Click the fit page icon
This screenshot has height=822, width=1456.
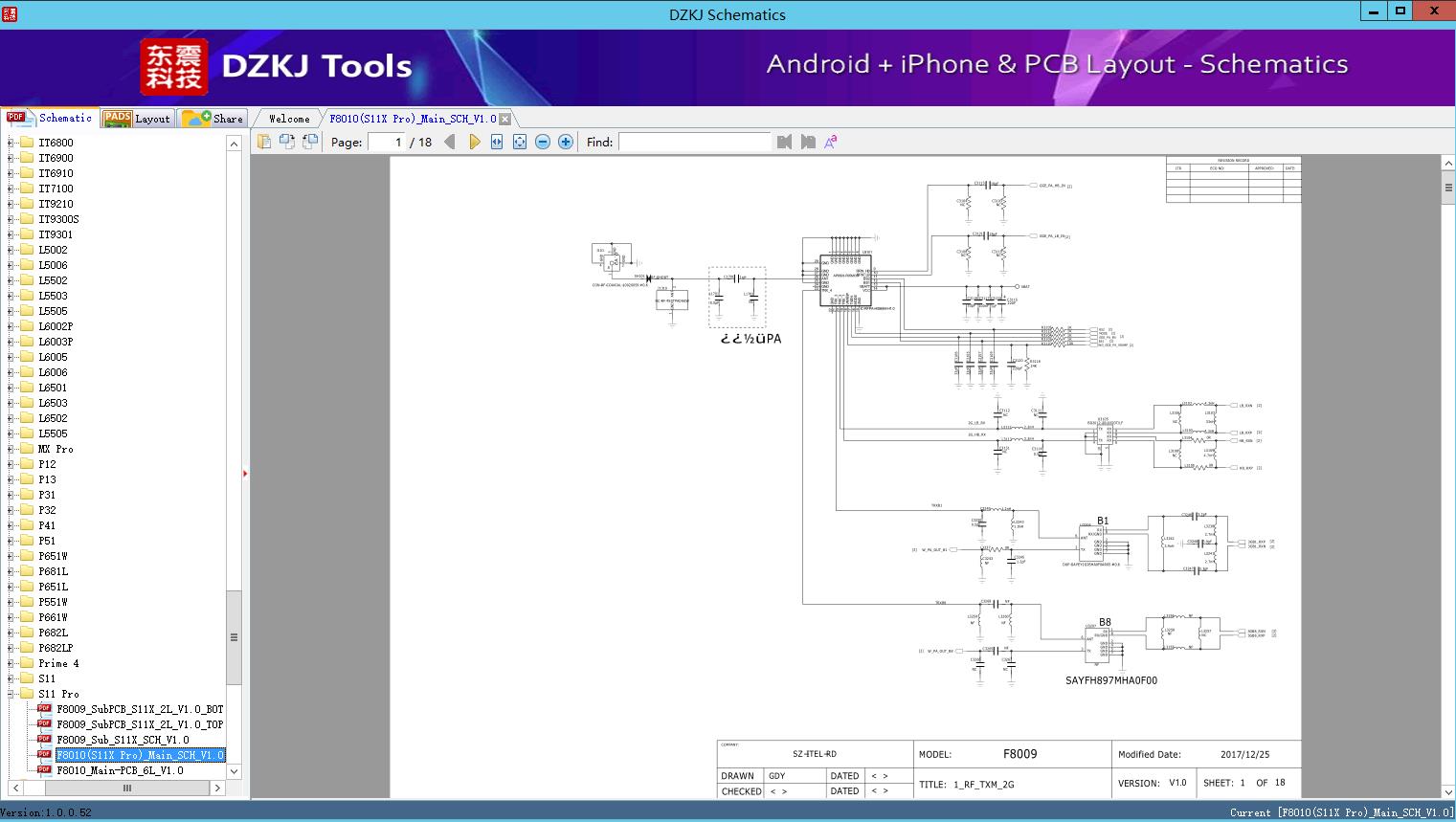(520, 142)
